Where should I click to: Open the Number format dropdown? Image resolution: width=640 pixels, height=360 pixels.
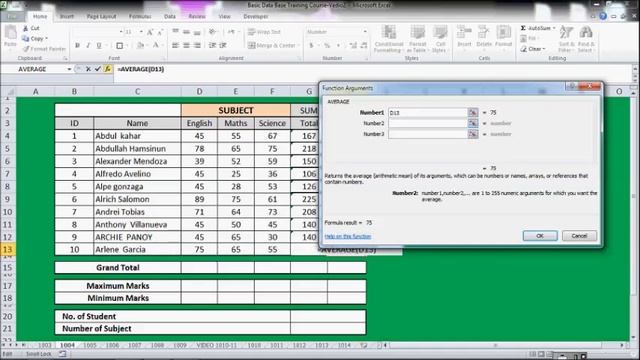[365, 32]
